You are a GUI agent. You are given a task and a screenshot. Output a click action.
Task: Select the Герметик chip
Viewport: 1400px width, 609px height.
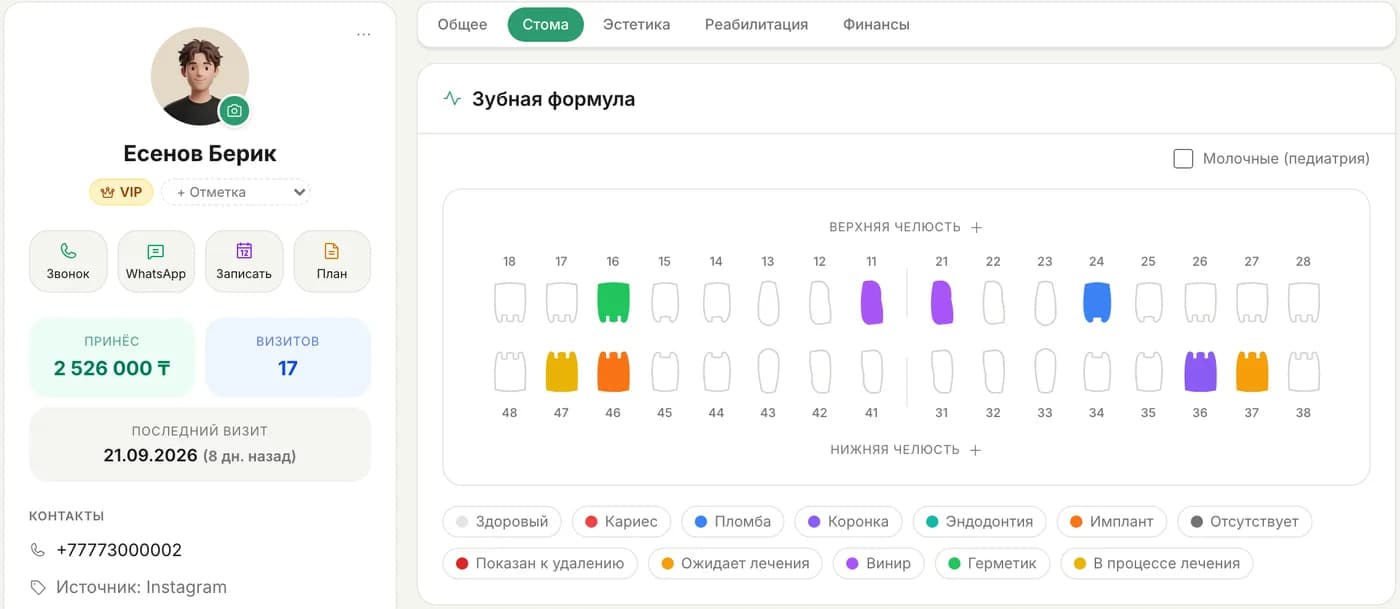coord(992,563)
